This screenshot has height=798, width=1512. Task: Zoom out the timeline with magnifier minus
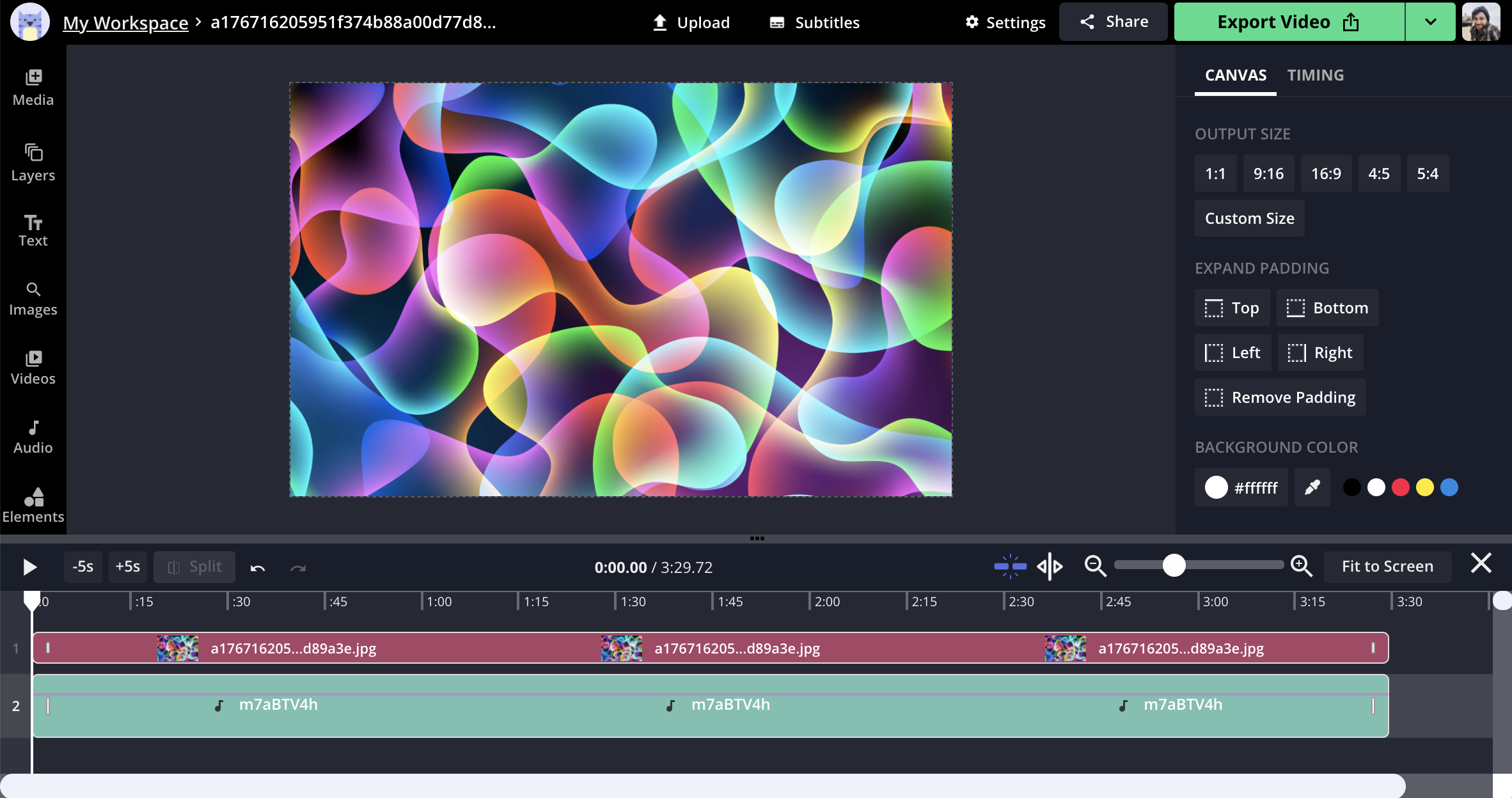click(1095, 567)
